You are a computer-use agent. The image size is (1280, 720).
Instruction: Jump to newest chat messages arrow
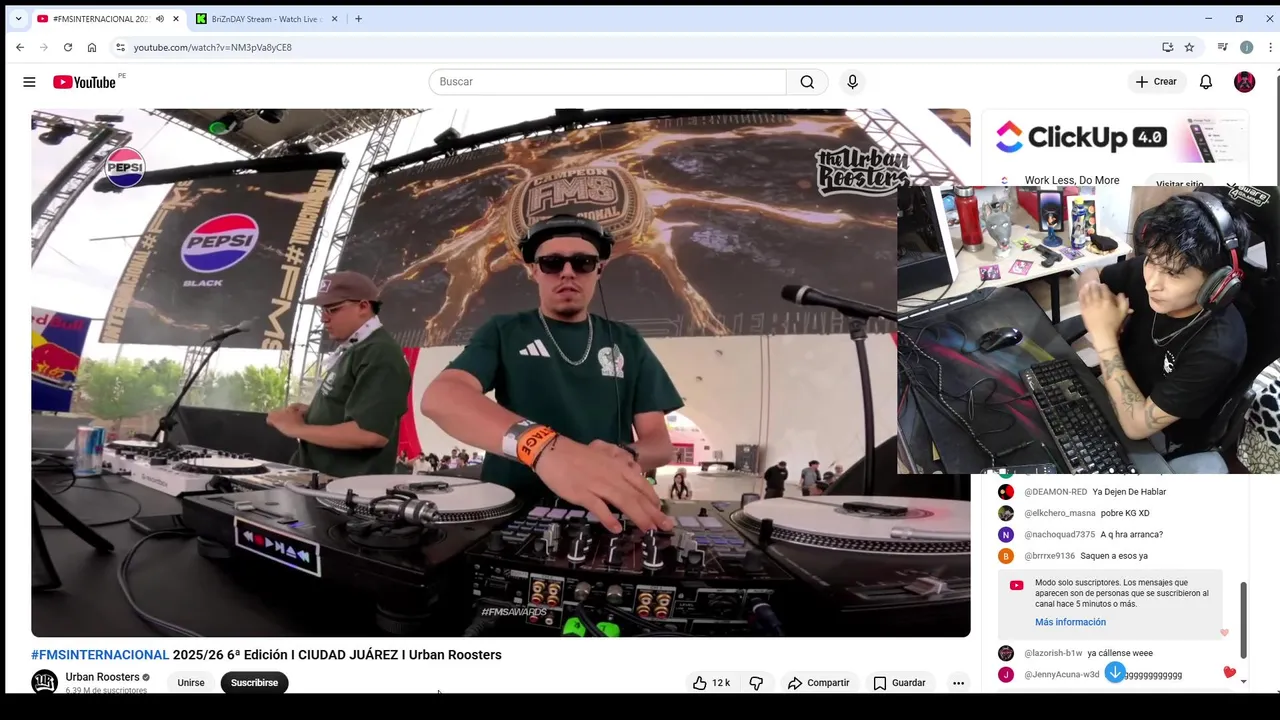coord(1115,673)
